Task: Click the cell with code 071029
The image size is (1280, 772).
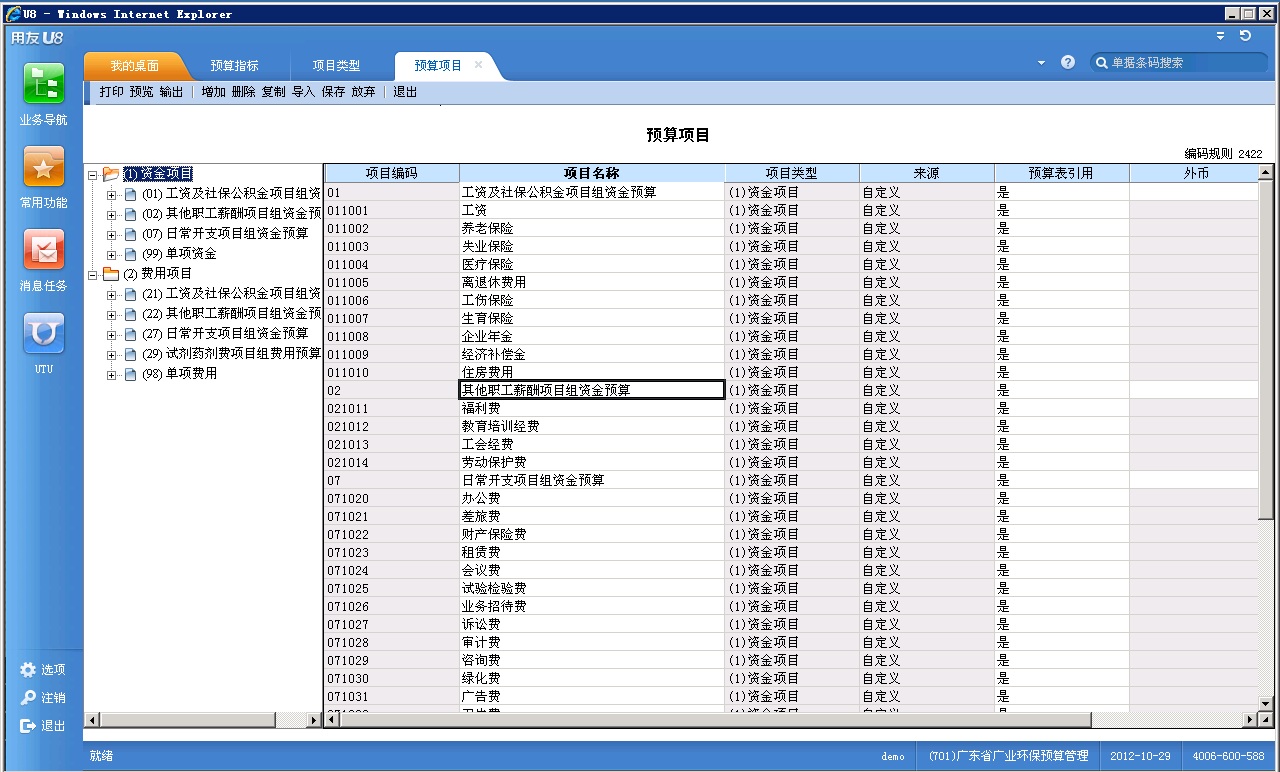Action: 392,660
